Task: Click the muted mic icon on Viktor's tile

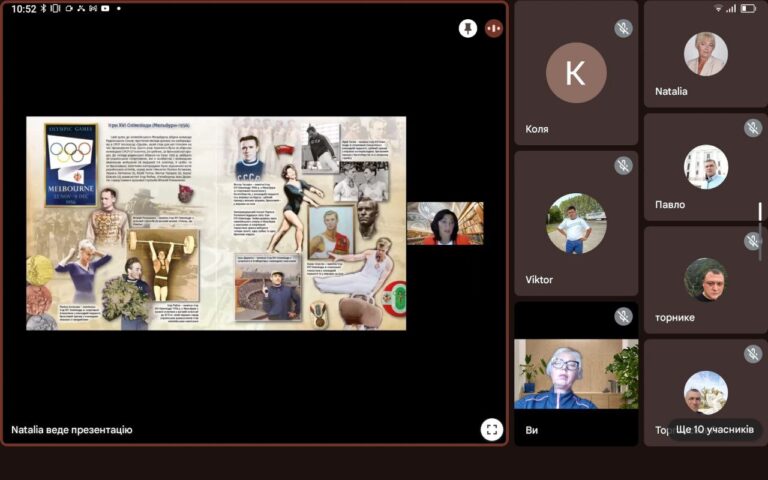Action: (x=623, y=166)
